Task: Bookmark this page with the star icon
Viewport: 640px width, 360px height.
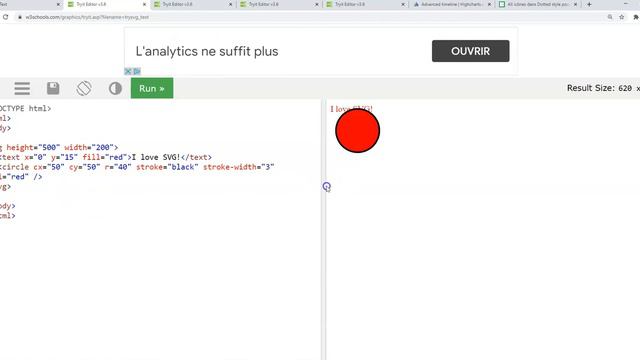Action: point(622,17)
